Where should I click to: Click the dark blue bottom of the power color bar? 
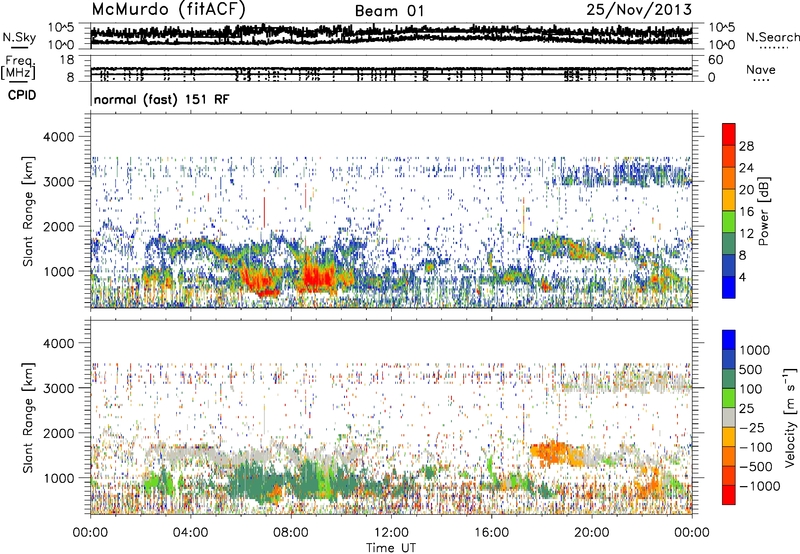[729, 287]
